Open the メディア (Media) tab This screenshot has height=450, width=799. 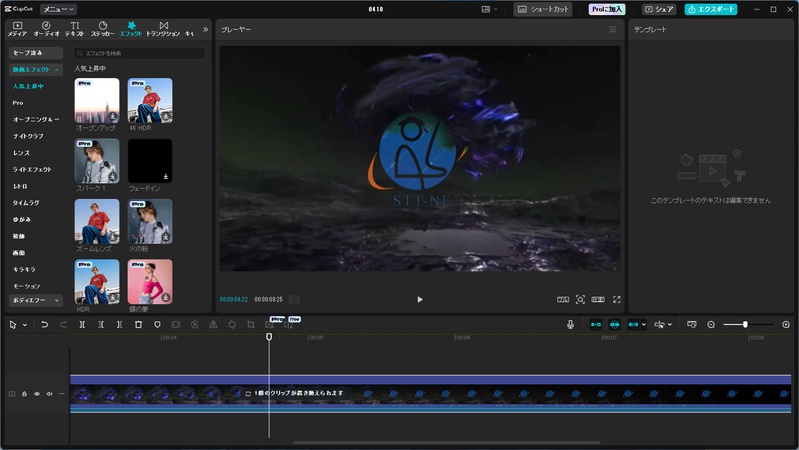click(18, 28)
